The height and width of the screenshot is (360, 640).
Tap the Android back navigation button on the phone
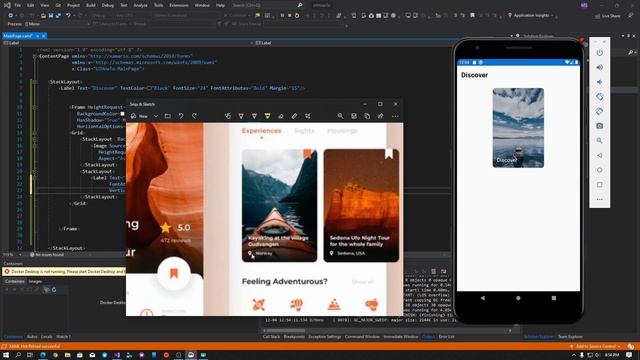[x=483, y=298]
